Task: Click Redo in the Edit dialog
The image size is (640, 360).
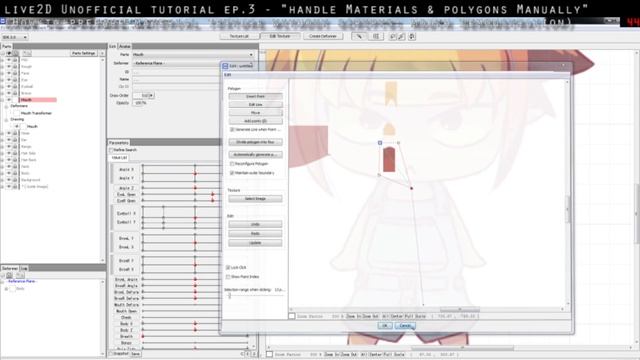Action: point(255,233)
